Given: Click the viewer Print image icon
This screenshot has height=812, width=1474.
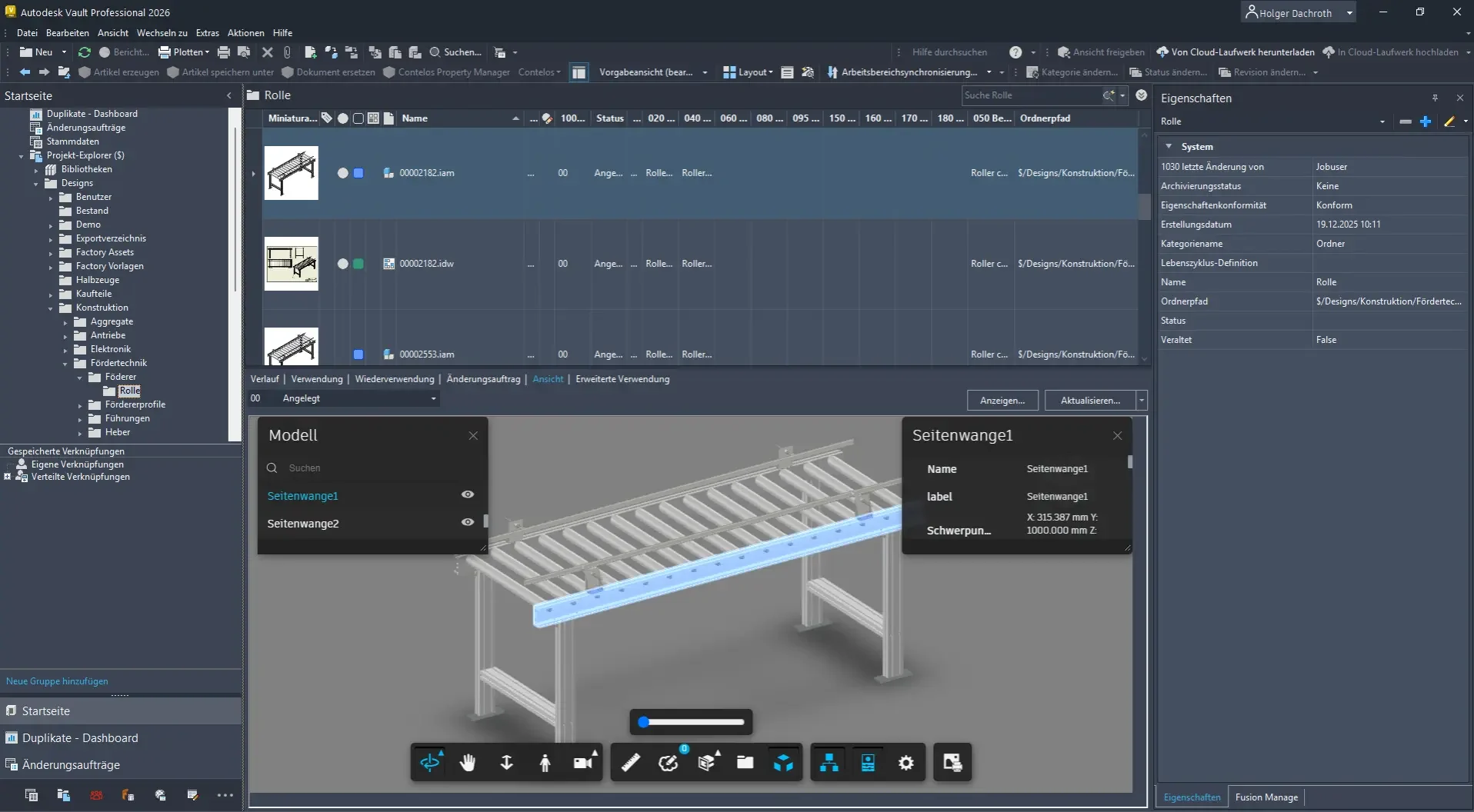Looking at the screenshot, I should coord(952,762).
